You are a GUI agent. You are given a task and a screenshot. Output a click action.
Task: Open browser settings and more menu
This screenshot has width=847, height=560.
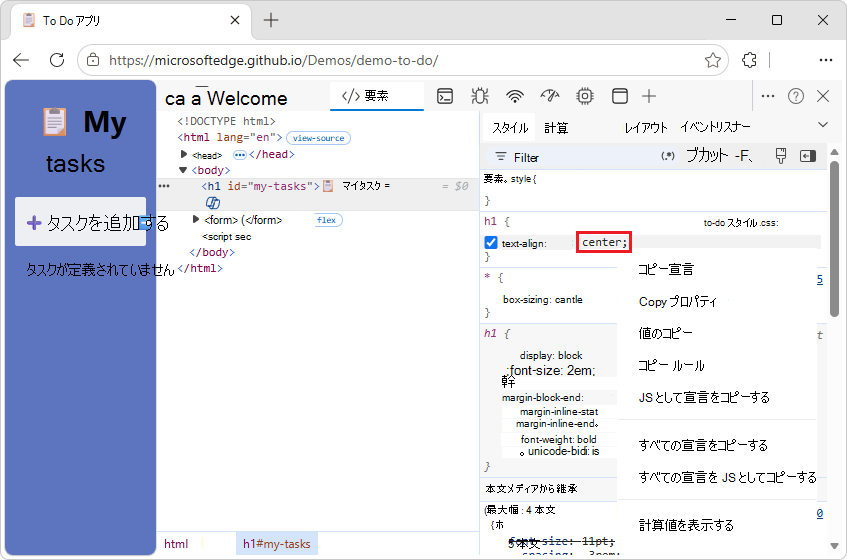click(x=825, y=60)
